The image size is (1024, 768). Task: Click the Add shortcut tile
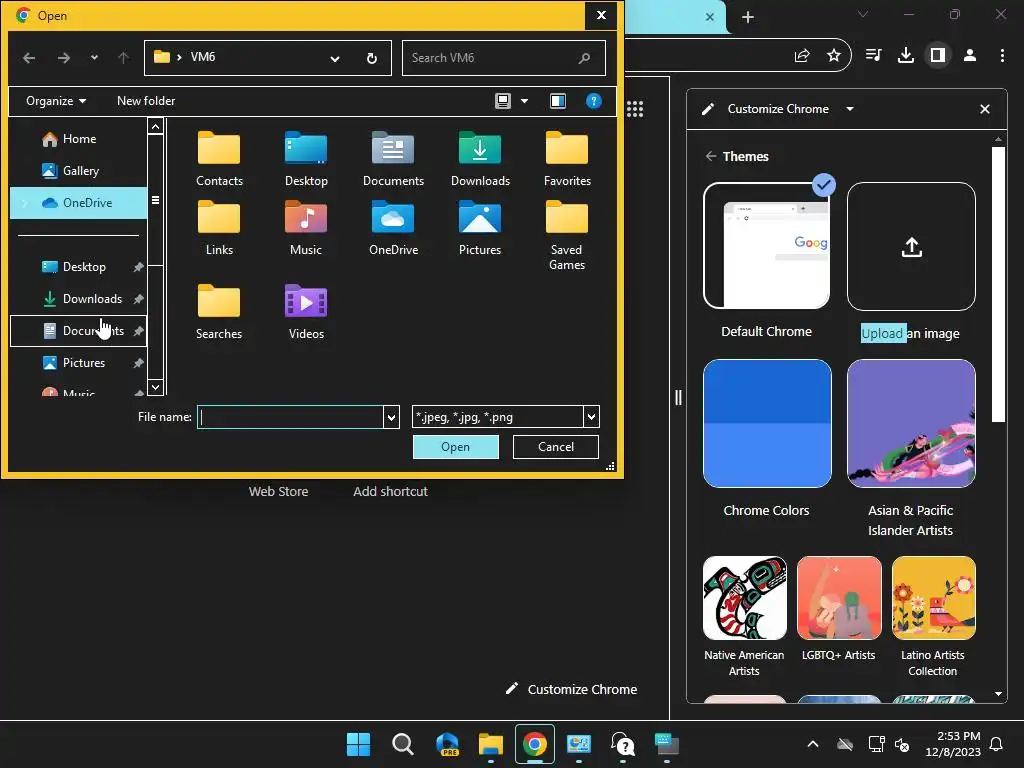[391, 491]
